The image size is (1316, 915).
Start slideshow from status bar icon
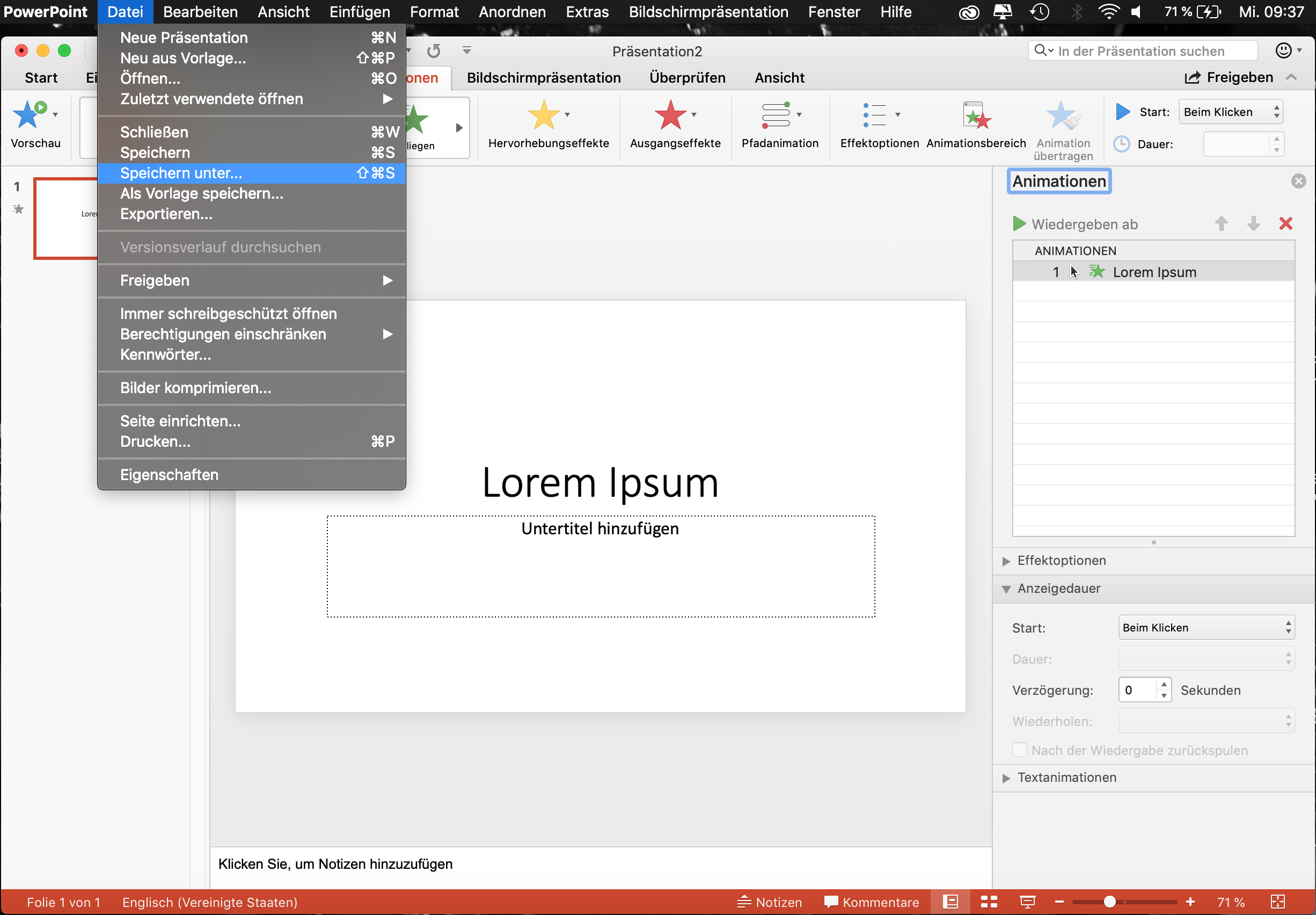tap(1027, 902)
